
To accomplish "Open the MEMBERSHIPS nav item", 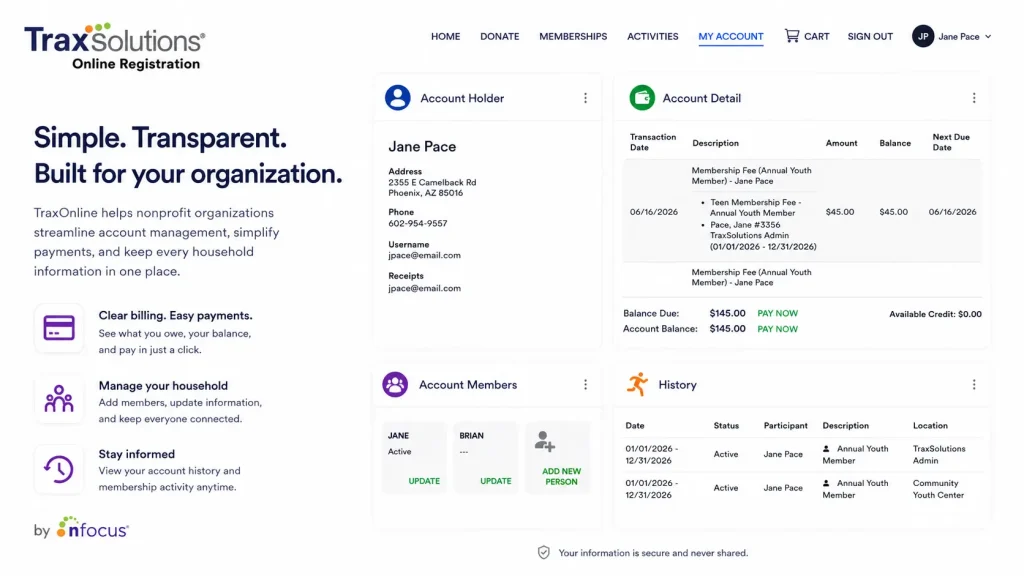I will [x=573, y=37].
